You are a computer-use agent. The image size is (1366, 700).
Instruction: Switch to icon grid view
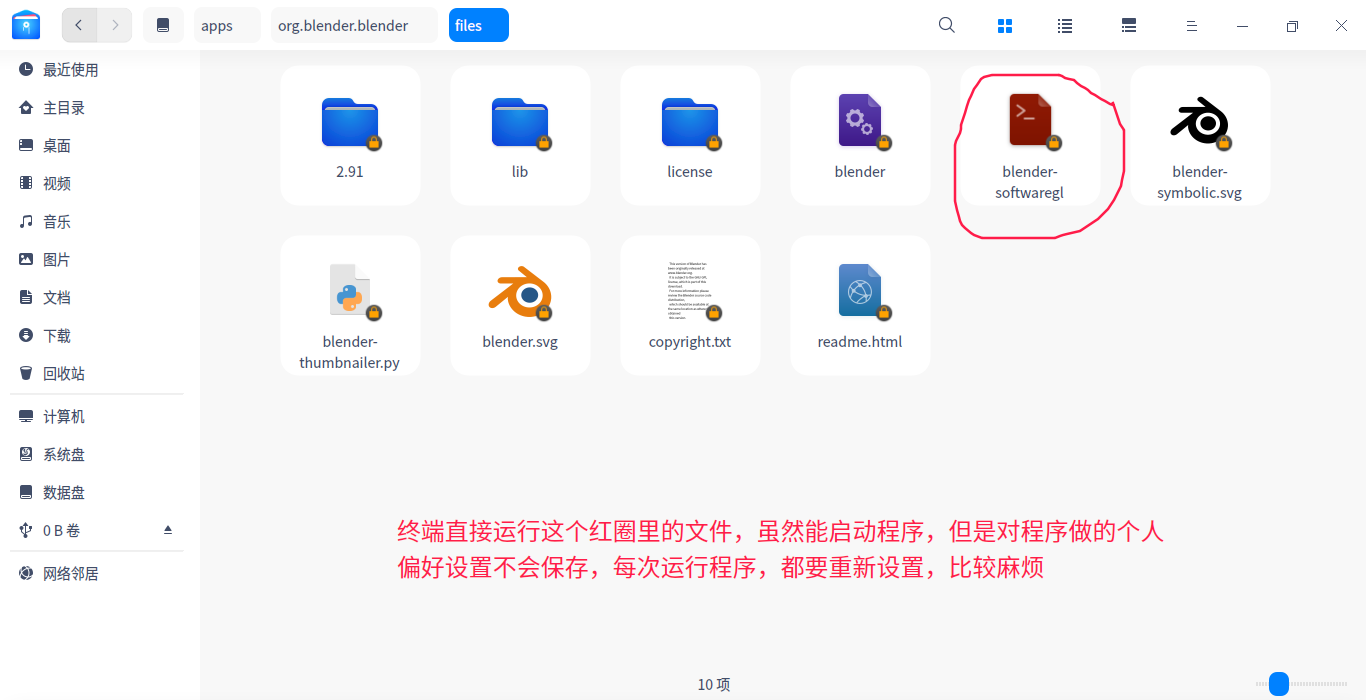(1005, 26)
